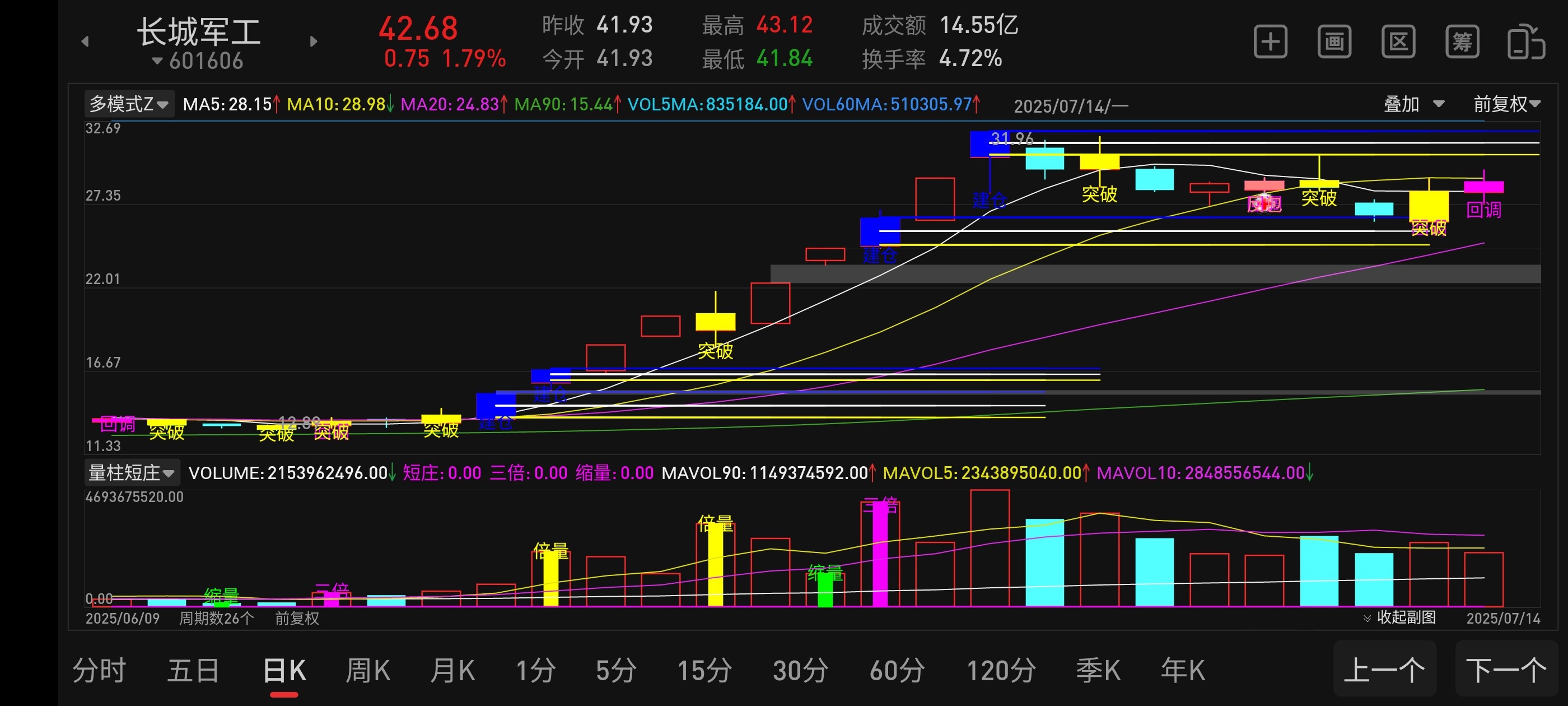Go to previous stock with left arrow
The image size is (1568, 706).
(85, 41)
